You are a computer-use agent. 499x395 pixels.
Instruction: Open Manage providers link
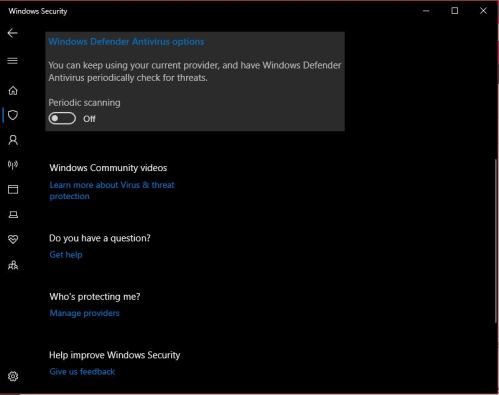[x=84, y=313]
